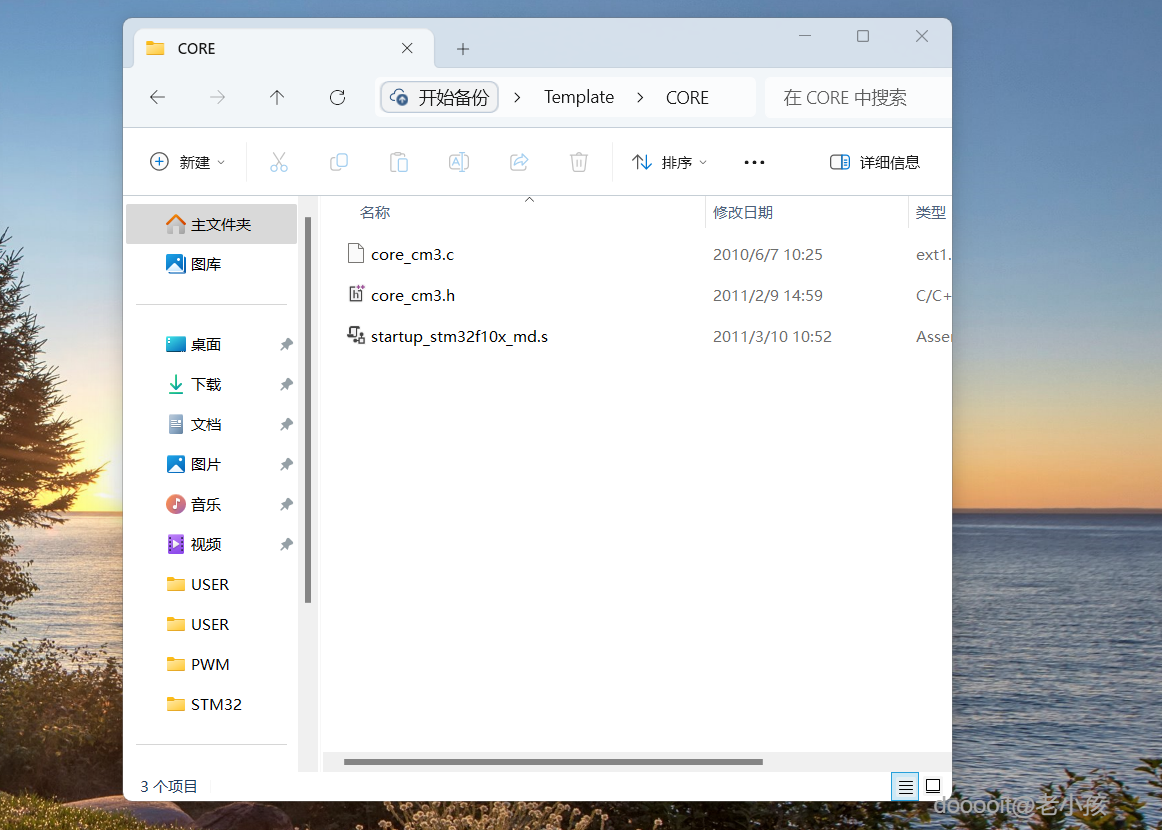Select the Rename icon
1162x830 pixels.
pos(458,162)
